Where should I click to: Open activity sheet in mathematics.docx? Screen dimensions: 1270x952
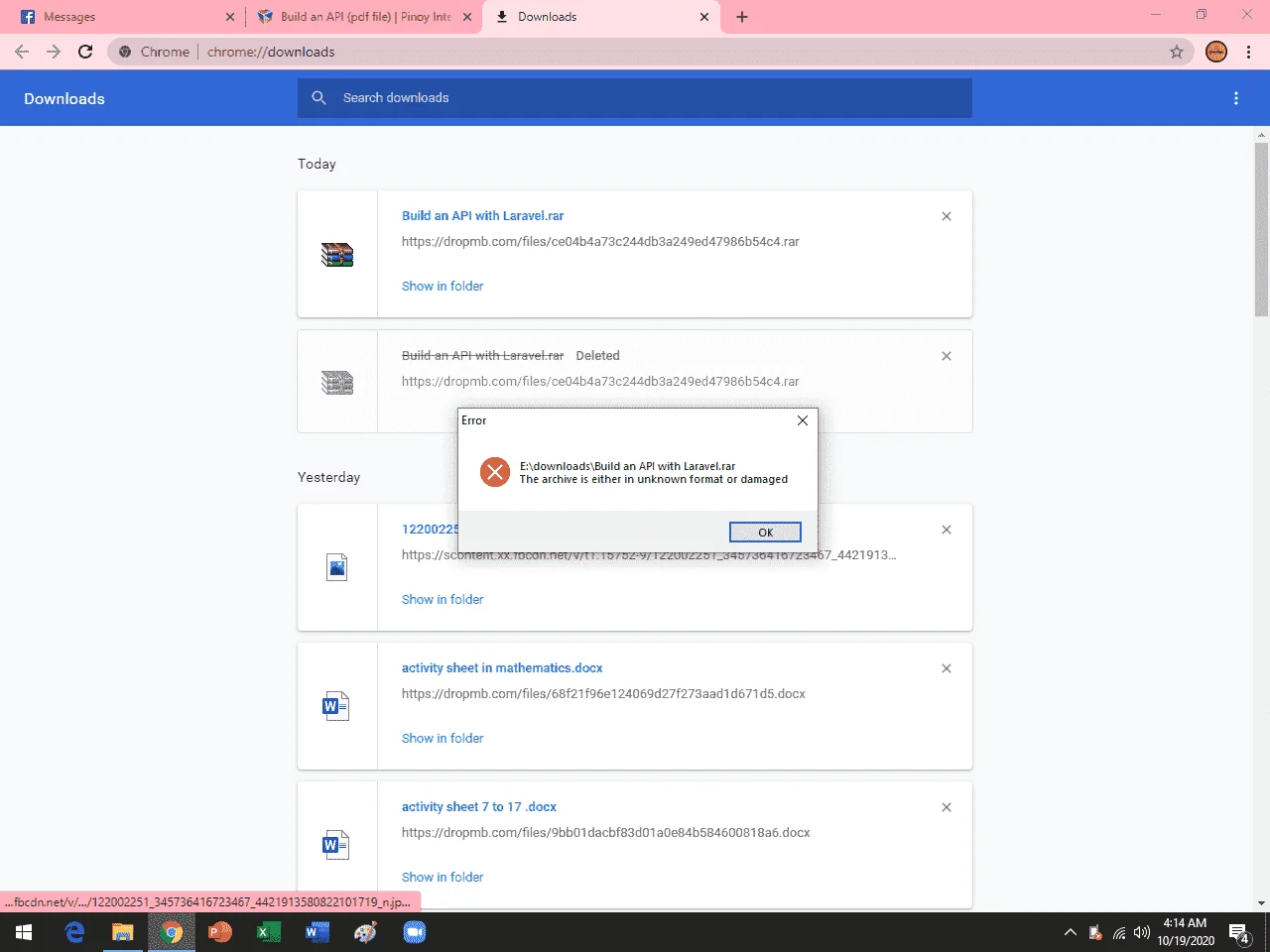pos(502,667)
